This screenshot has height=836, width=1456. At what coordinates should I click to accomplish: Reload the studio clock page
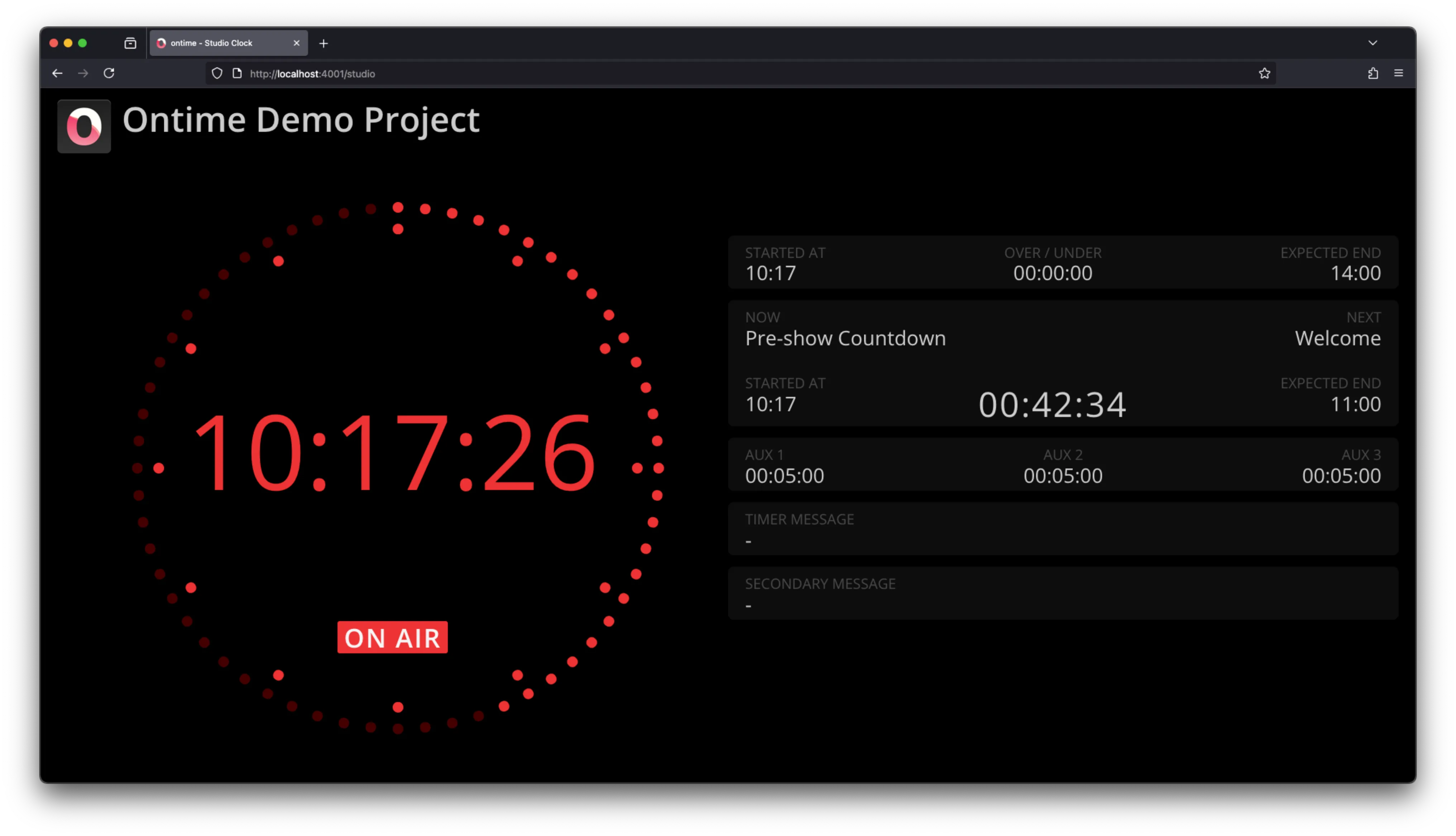point(109,73)
